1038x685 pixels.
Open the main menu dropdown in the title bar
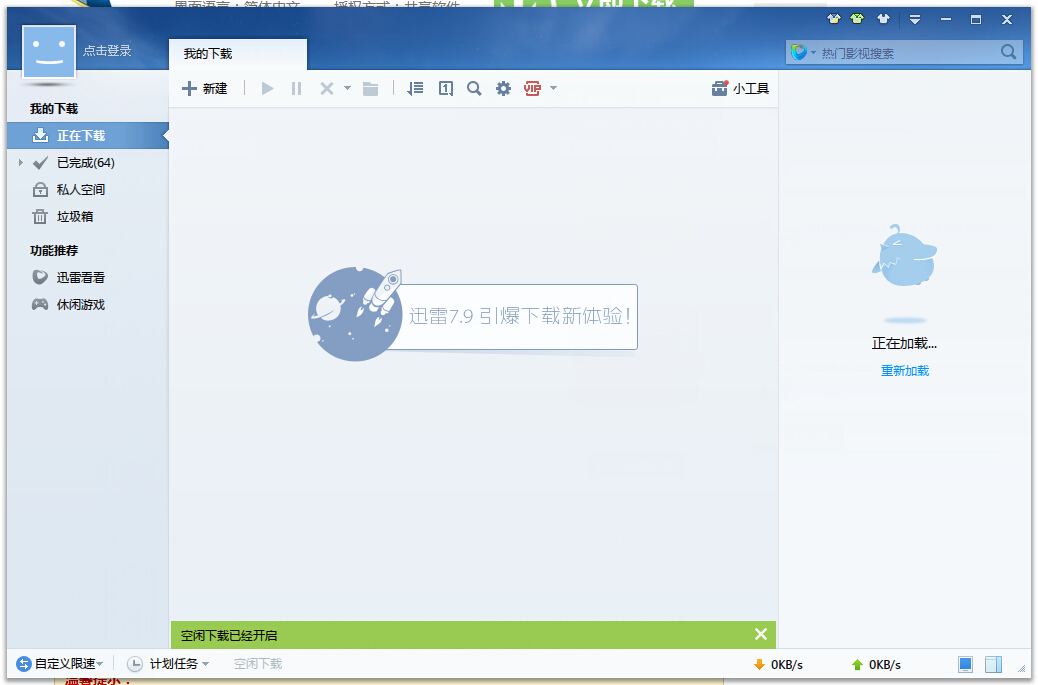point(915,20)
